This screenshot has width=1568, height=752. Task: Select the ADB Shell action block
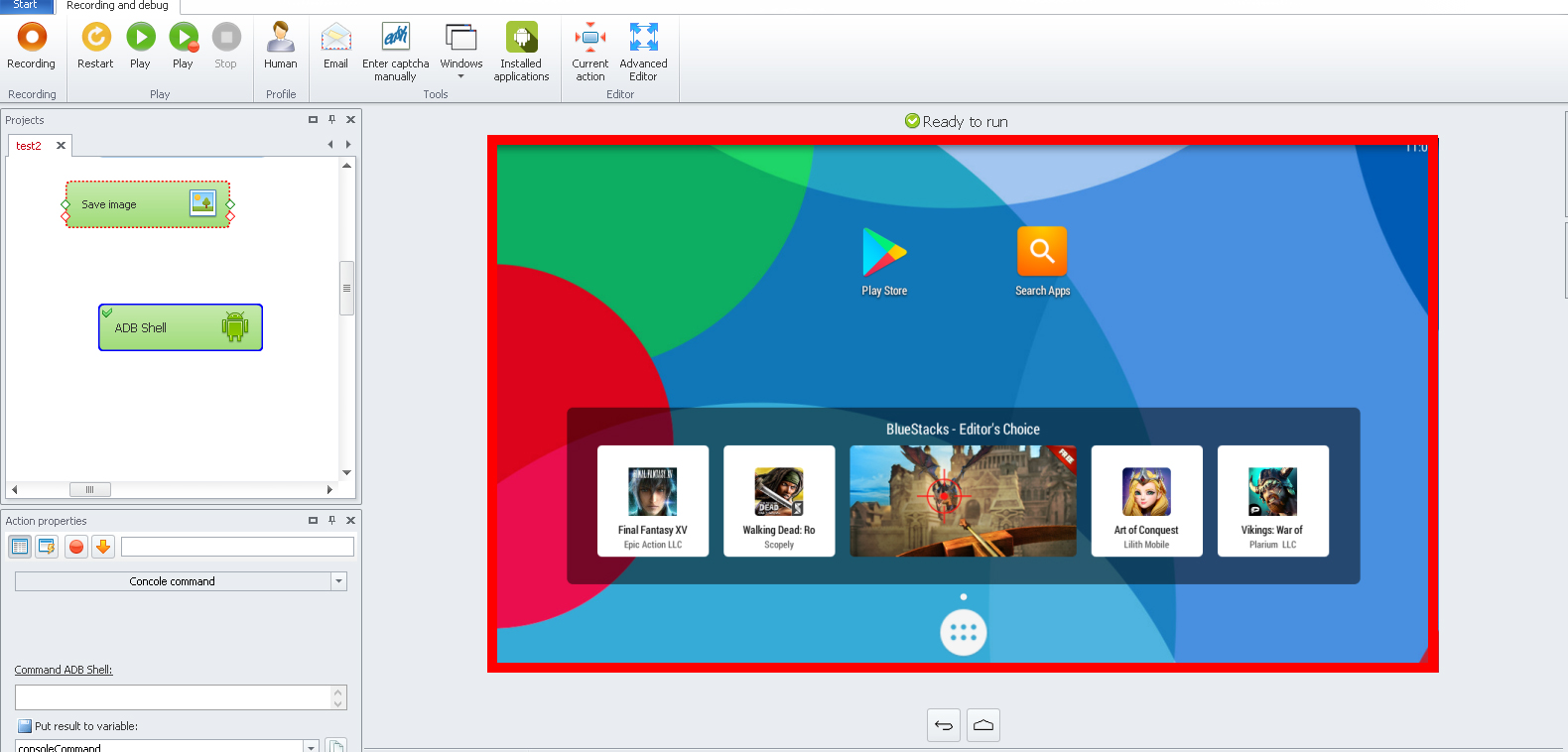coord(181,327)
